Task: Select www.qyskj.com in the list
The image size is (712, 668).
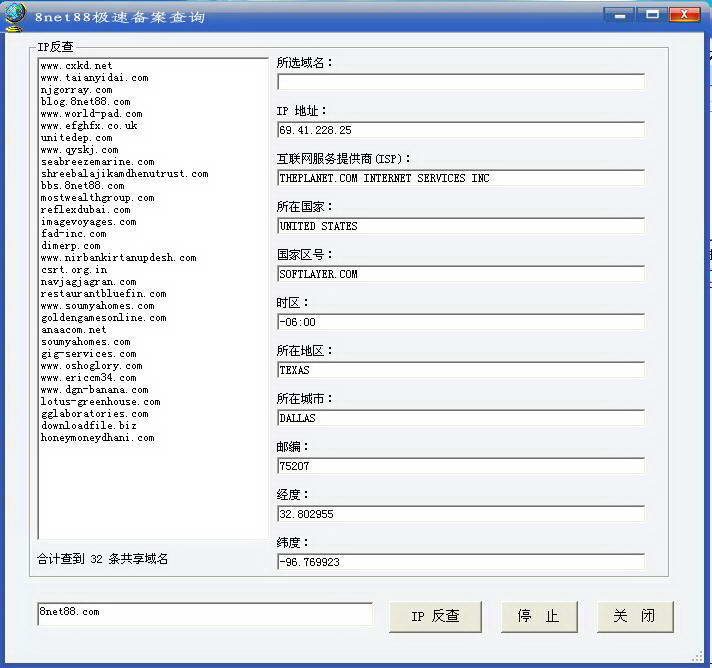Action: tap(79, 150)
